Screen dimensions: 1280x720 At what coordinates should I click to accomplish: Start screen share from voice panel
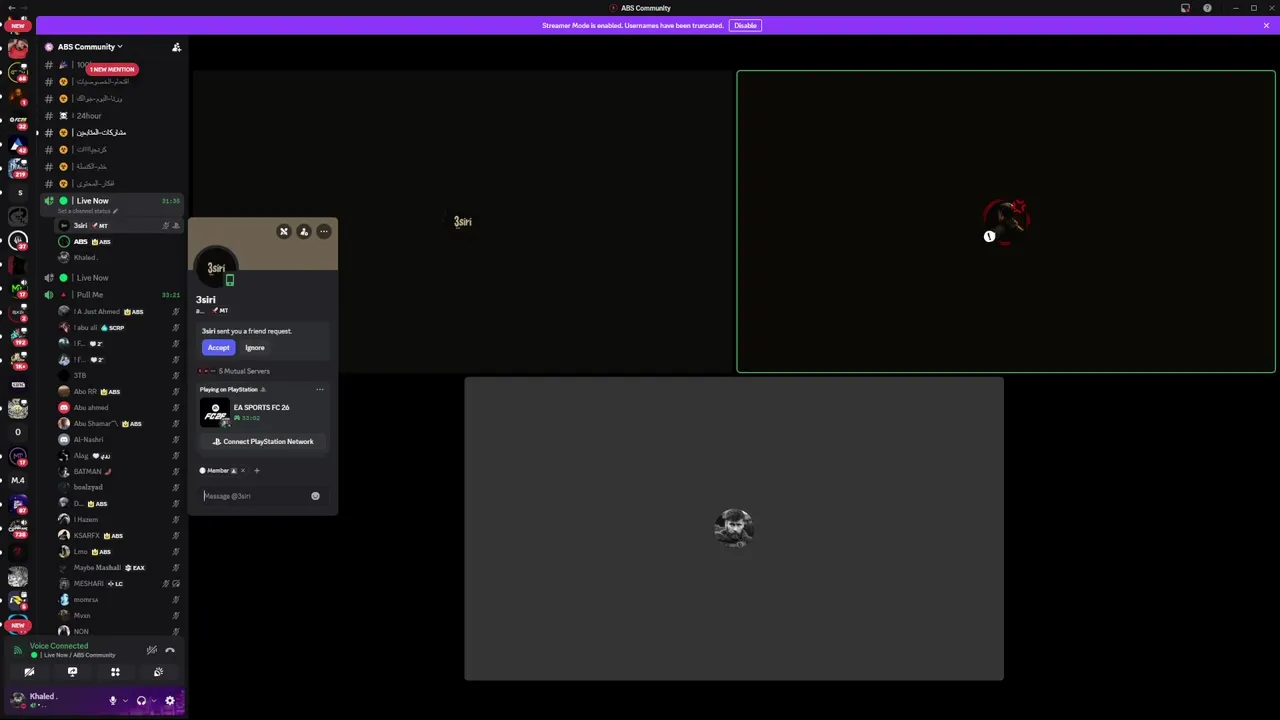pos(72,672)
